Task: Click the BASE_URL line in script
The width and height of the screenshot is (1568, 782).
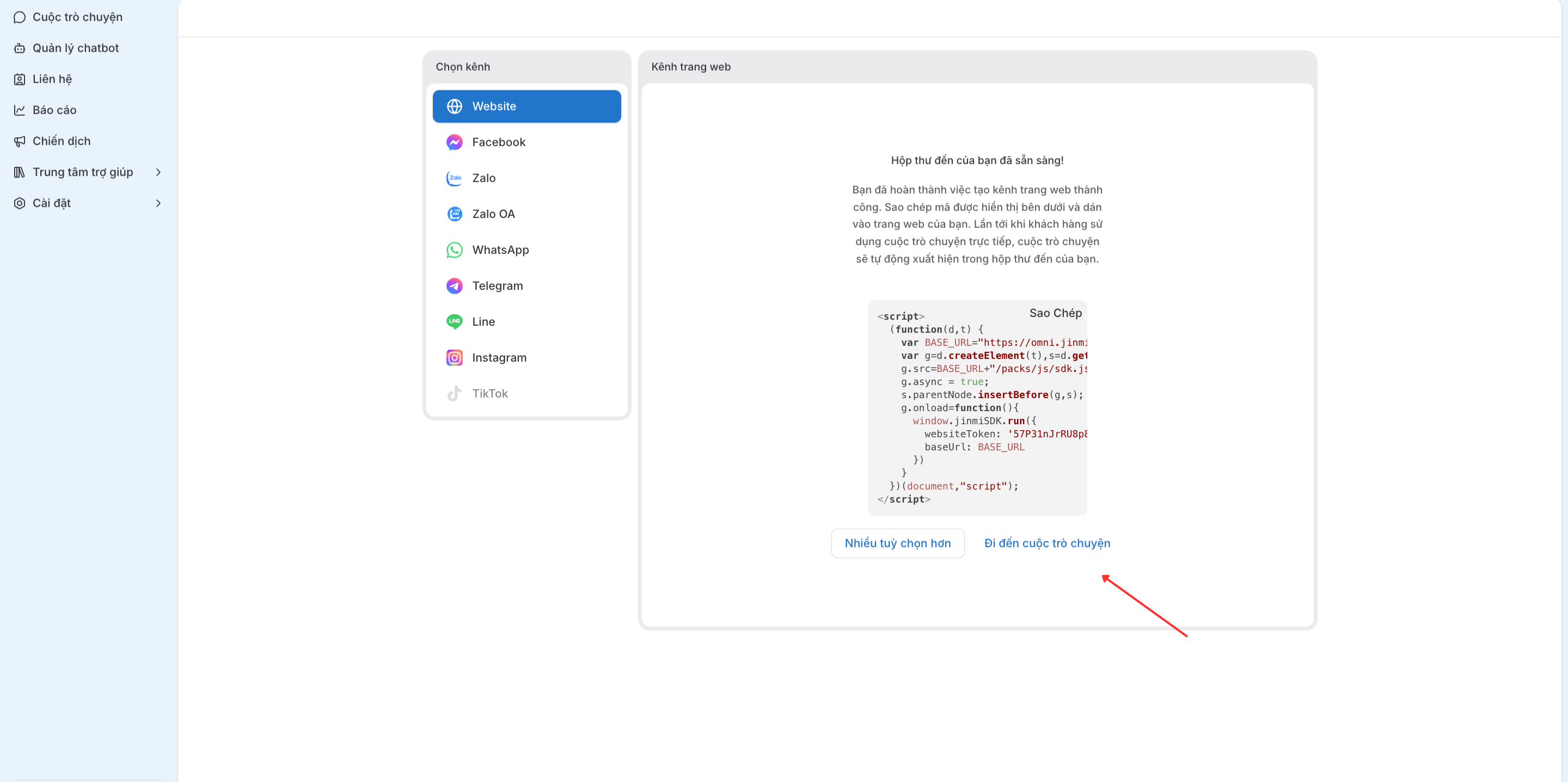Action: [994, 343]
